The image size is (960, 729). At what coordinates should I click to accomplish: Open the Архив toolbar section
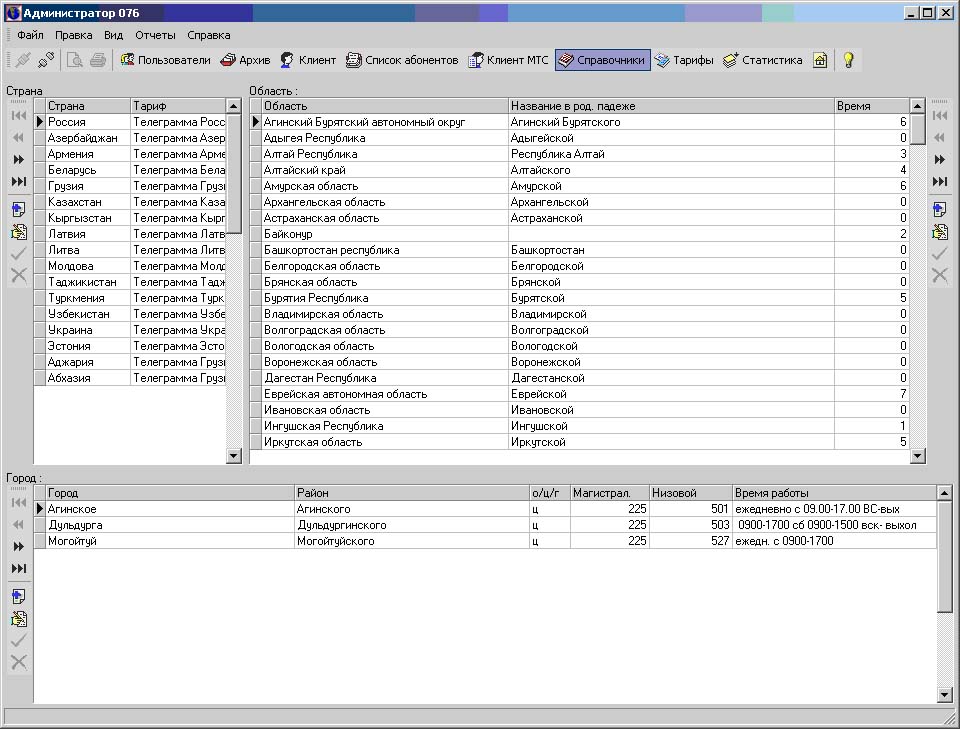245,60
